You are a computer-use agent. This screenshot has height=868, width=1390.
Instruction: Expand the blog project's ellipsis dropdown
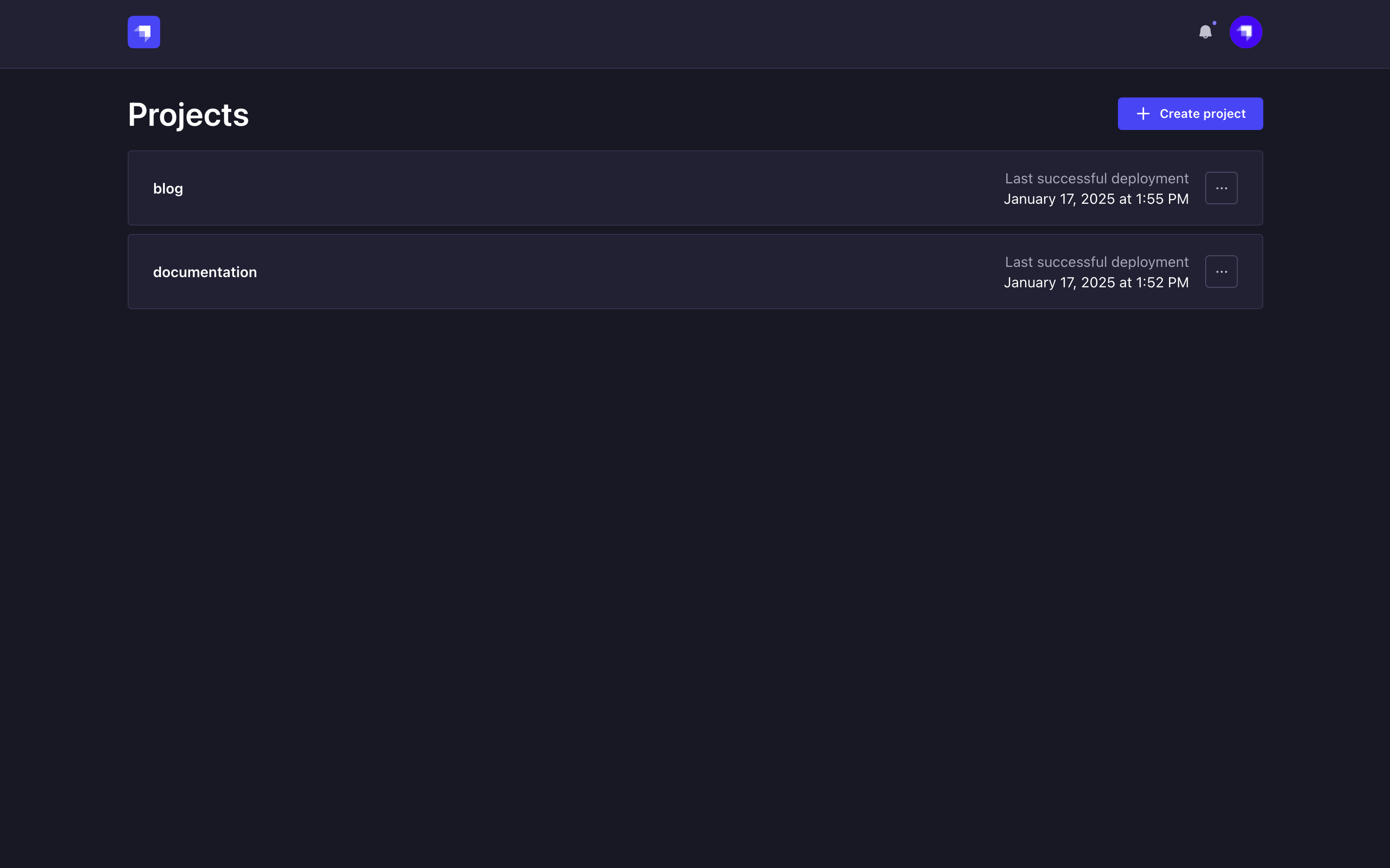[x=1222, y=188]
